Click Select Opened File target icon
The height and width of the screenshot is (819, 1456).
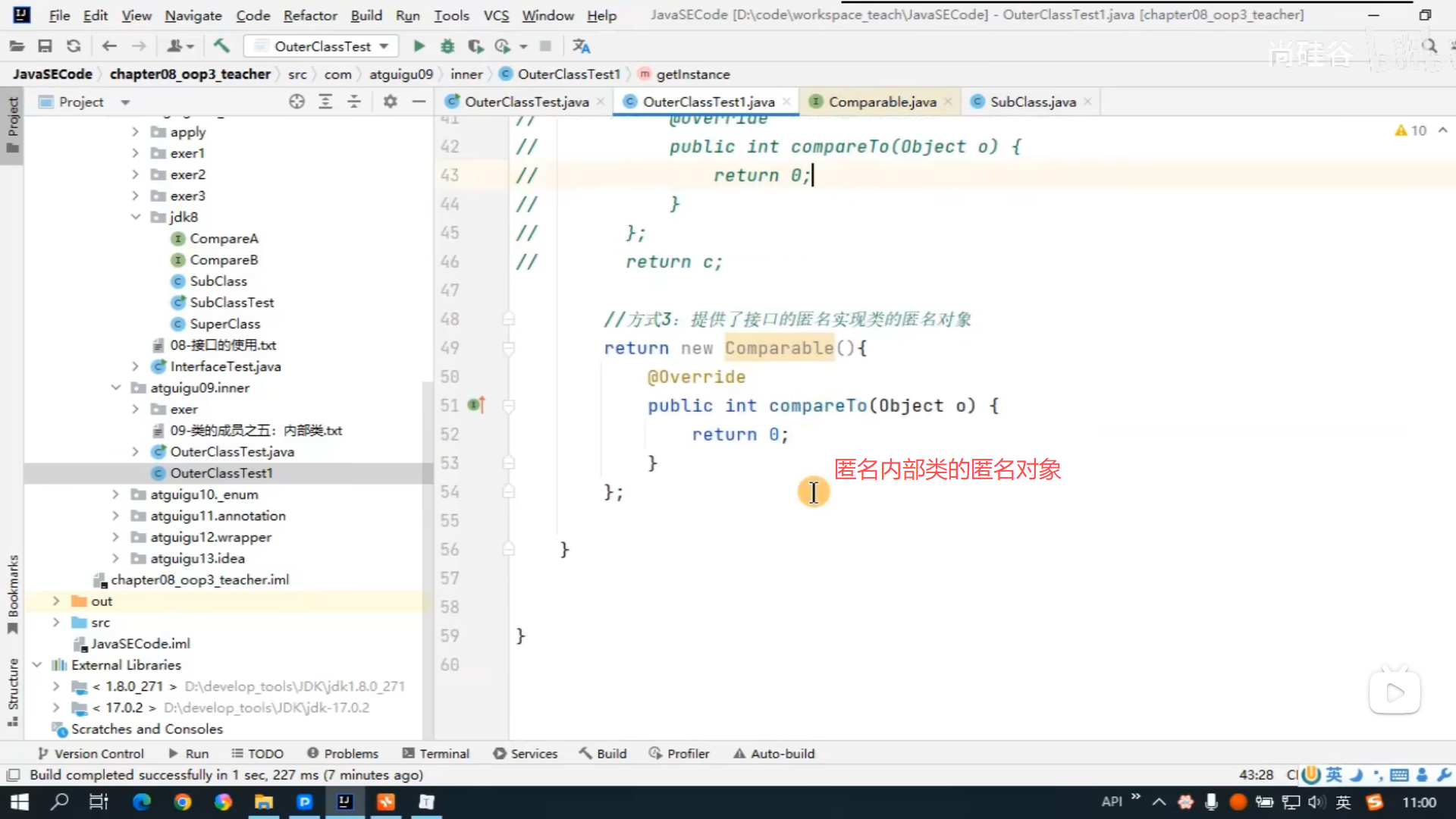[297, 102]
